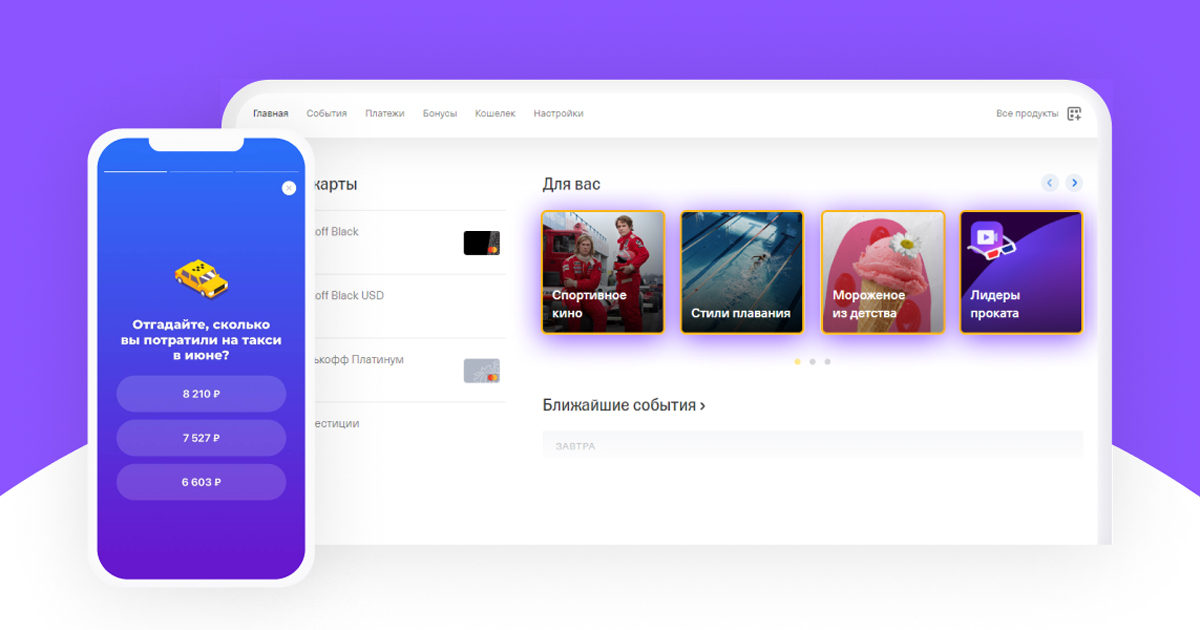Screen dimensions: 1200x630
Task: Choose the 8 210 ₽ answer
Action: coord(201,394)
